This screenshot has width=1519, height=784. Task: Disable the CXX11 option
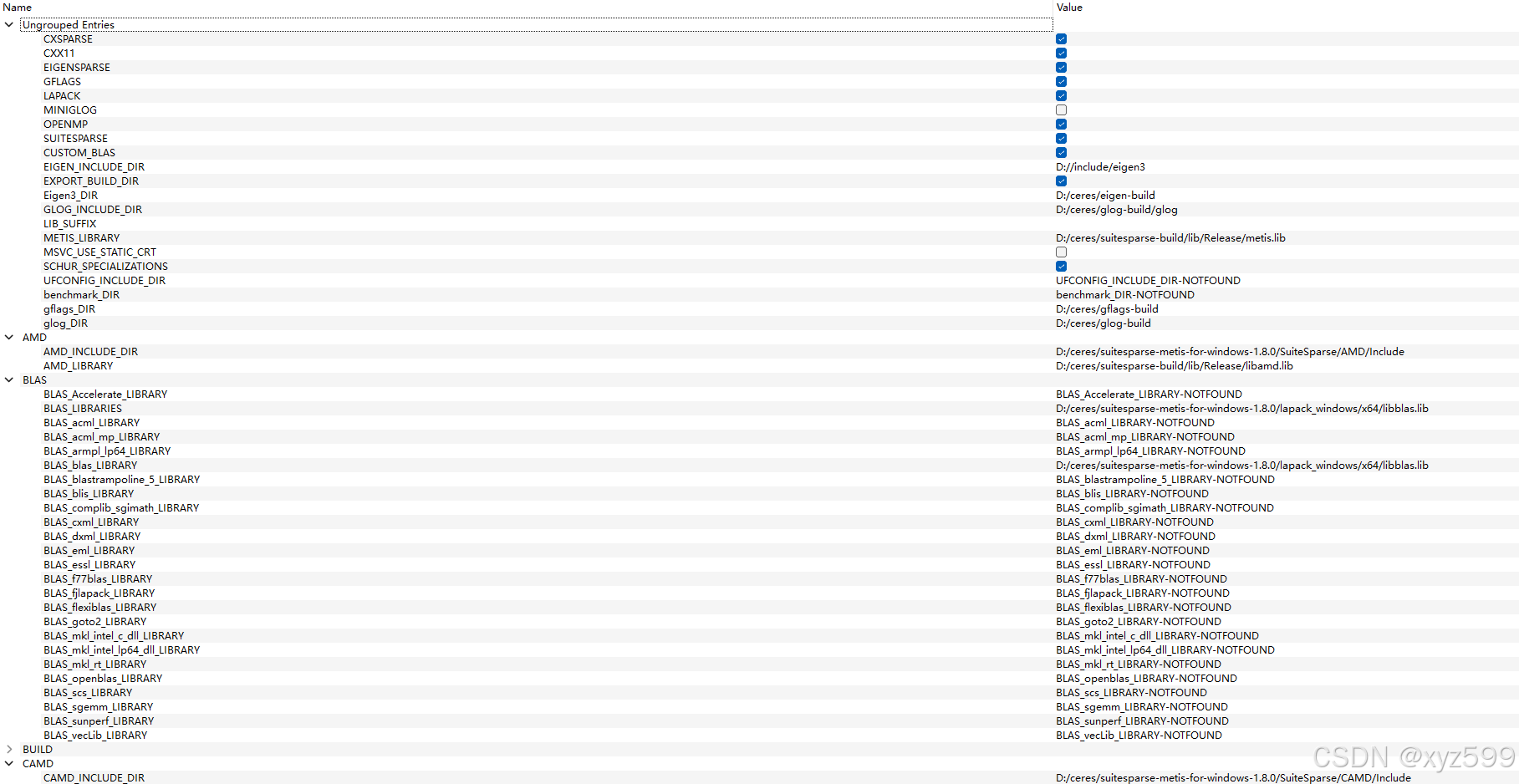coord(1061,53)
